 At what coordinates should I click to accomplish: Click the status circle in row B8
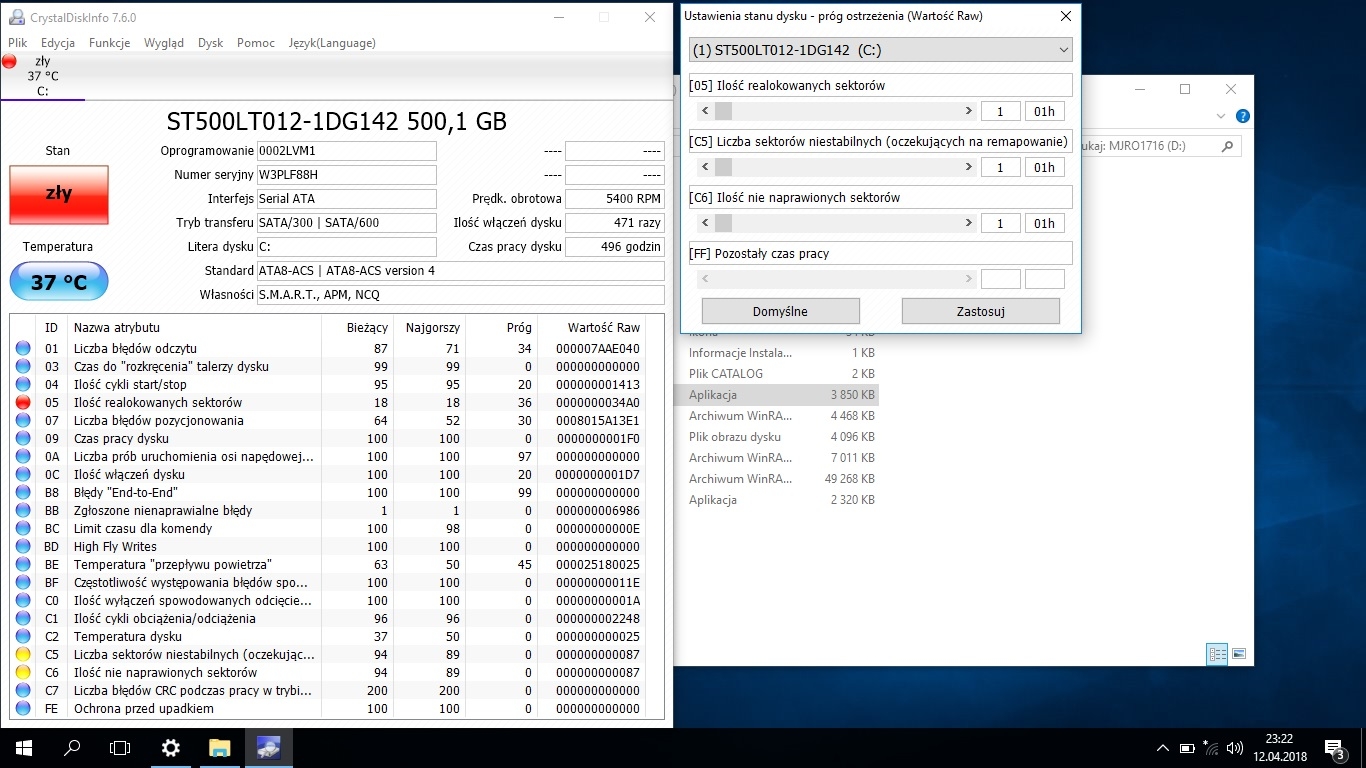coord(23,492)
